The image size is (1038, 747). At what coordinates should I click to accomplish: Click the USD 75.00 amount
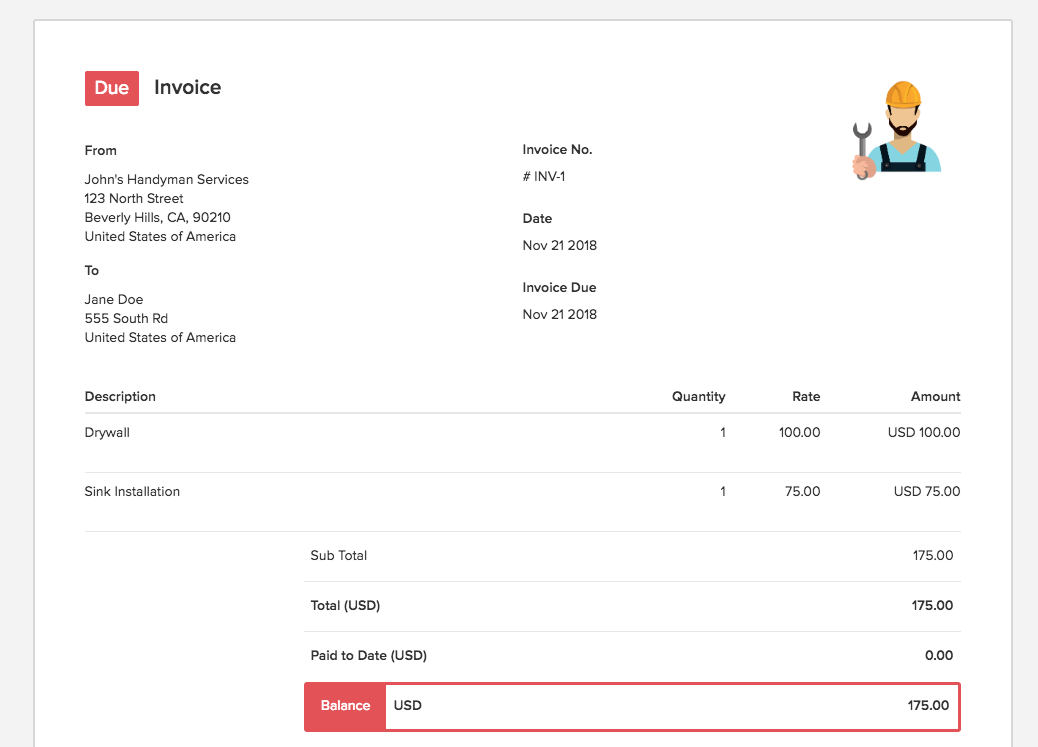pos(927,491)
